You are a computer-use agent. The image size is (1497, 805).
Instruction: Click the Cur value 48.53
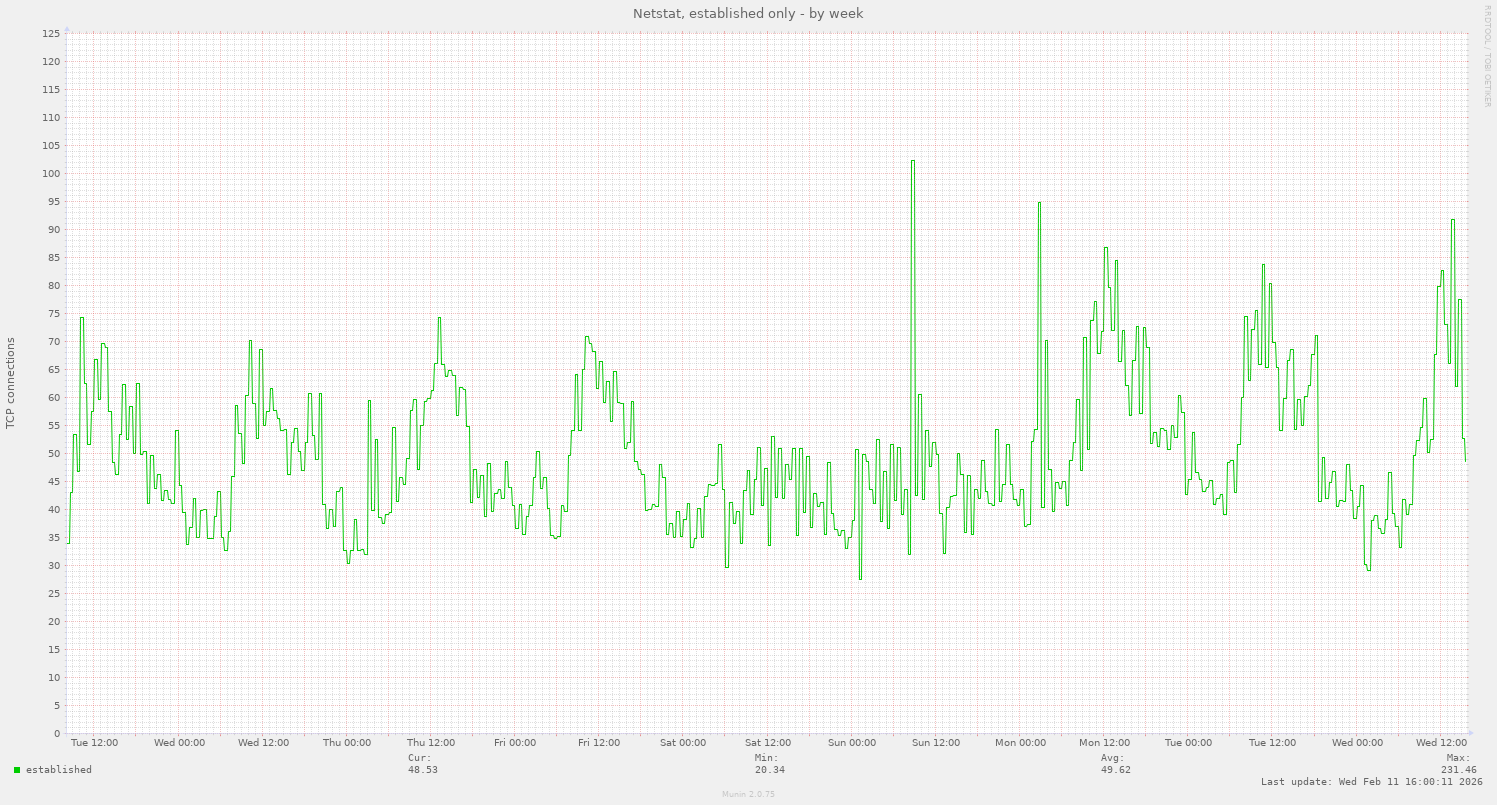[422, 770]
